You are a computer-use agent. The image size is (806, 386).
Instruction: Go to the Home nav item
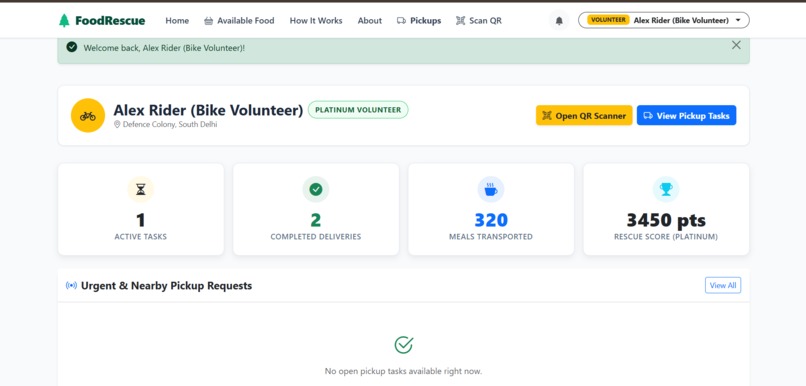pyautogui.click(x=177, y=21)
